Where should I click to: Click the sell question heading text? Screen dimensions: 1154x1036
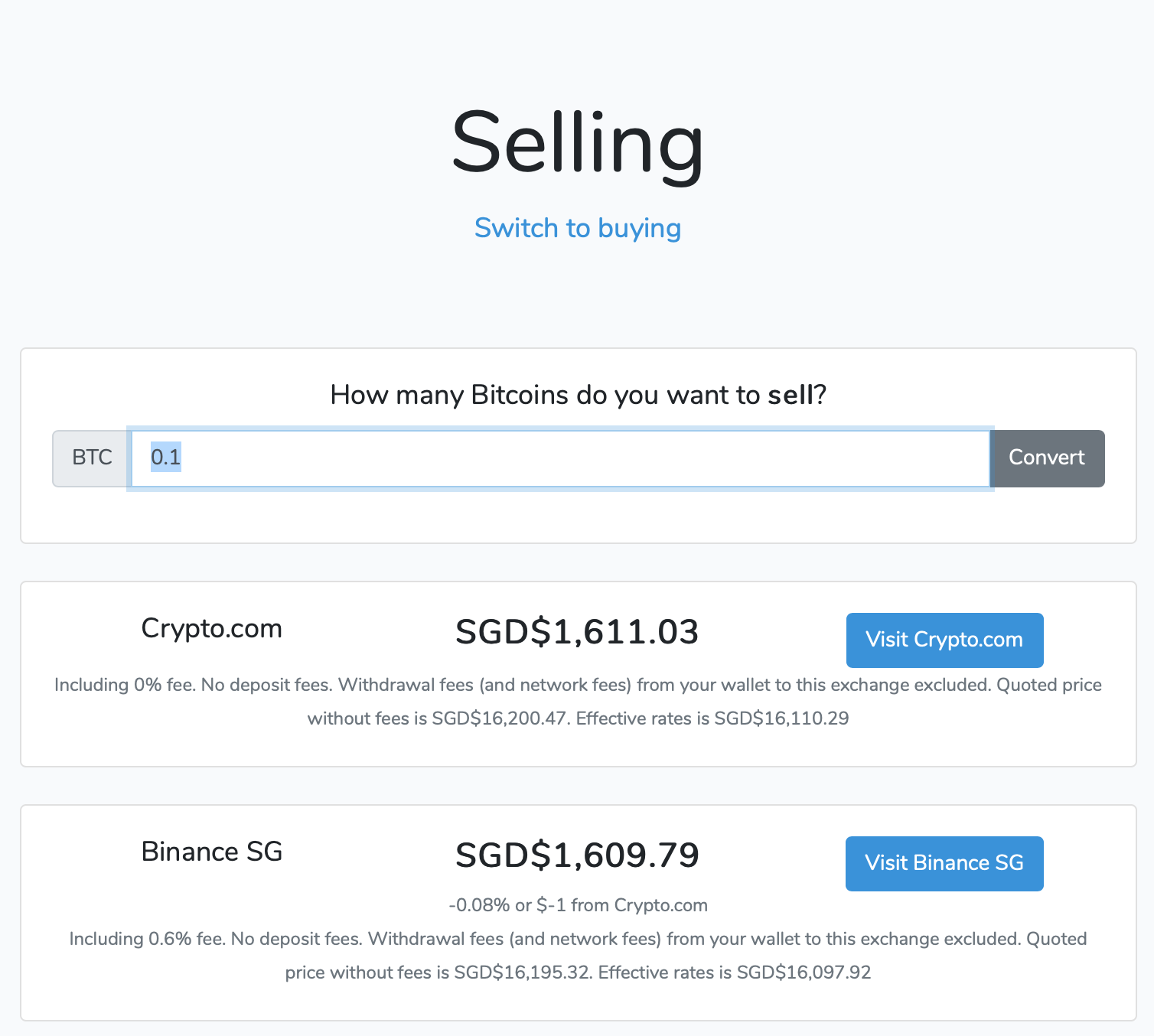pyautogui.click(x=577, y=394)
